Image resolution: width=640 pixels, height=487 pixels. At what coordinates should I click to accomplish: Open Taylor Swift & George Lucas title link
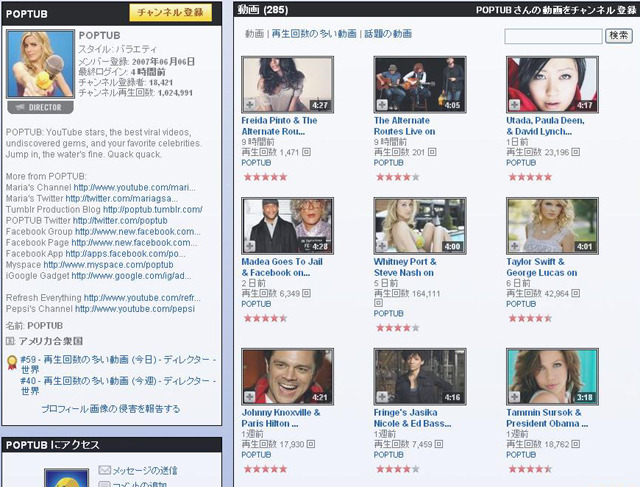(x=542, y=267)
